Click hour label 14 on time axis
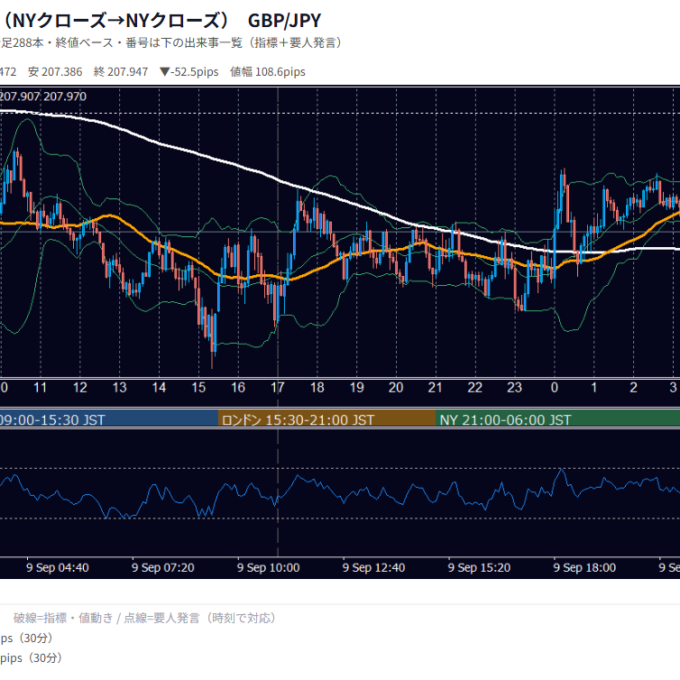The image size is (680, 680). pos(159,387)
